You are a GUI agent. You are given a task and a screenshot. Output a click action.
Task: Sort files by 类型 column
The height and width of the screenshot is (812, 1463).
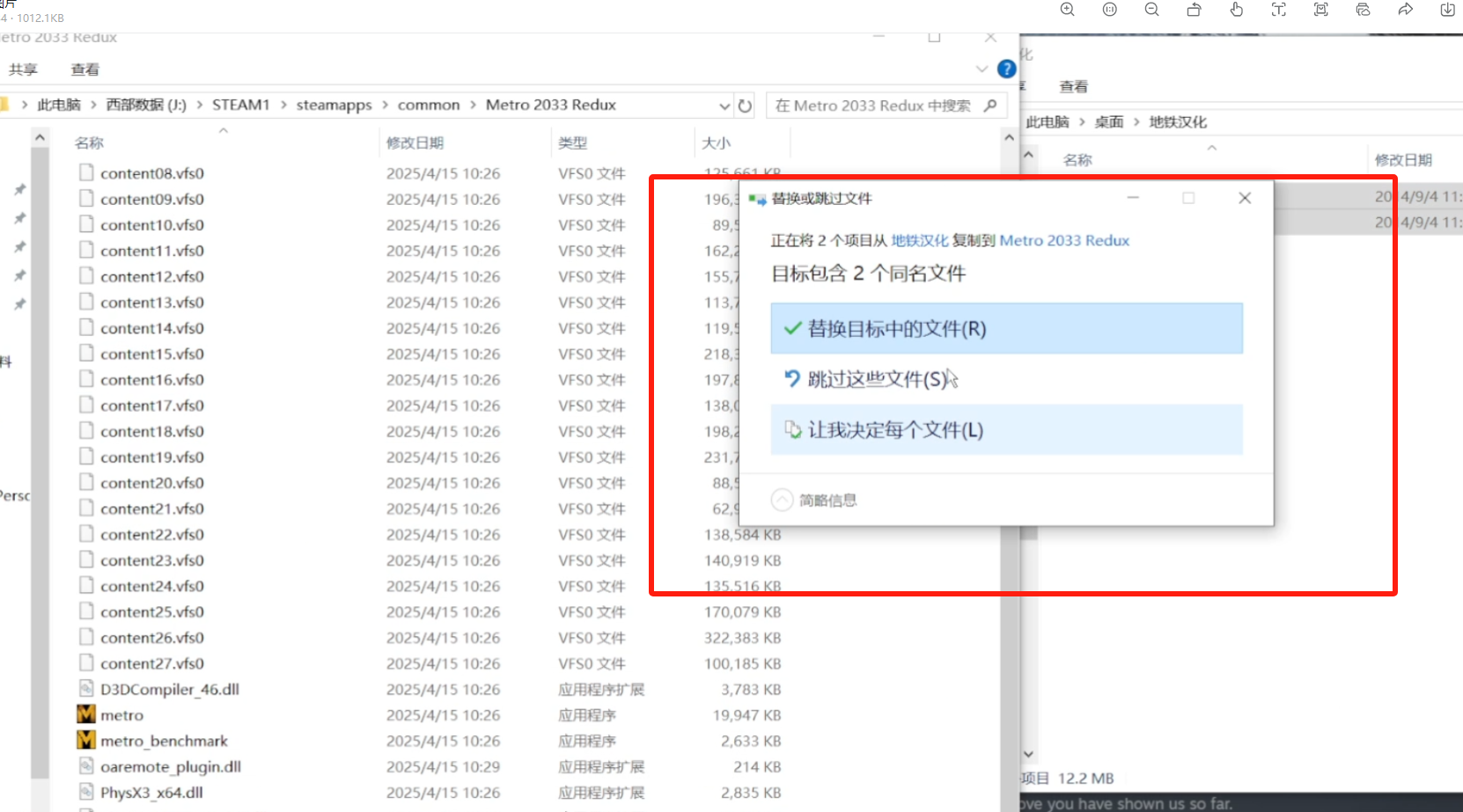[x=572, y=143]
